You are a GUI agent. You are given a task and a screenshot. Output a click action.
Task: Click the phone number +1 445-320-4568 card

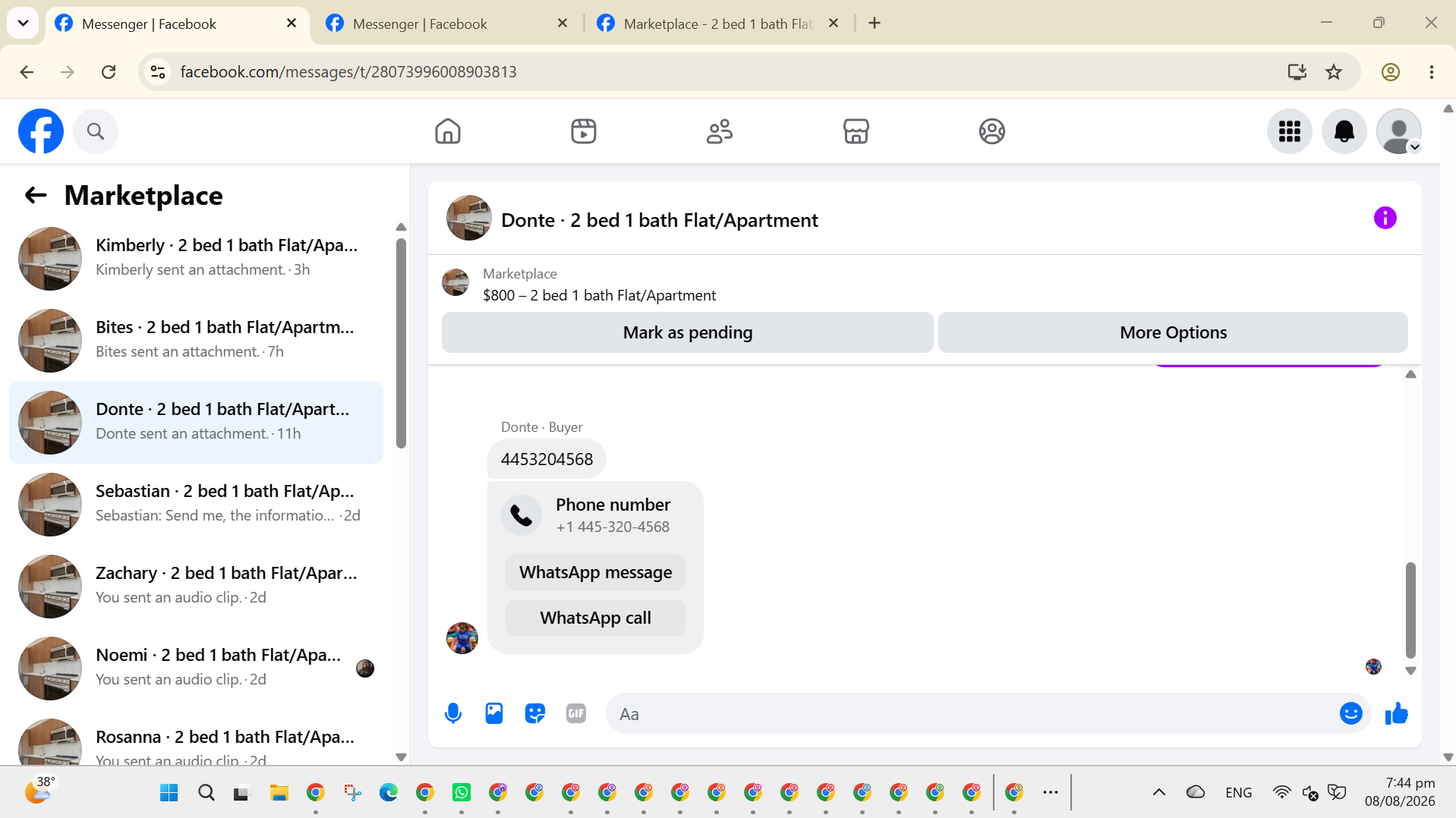coord(595,515)
